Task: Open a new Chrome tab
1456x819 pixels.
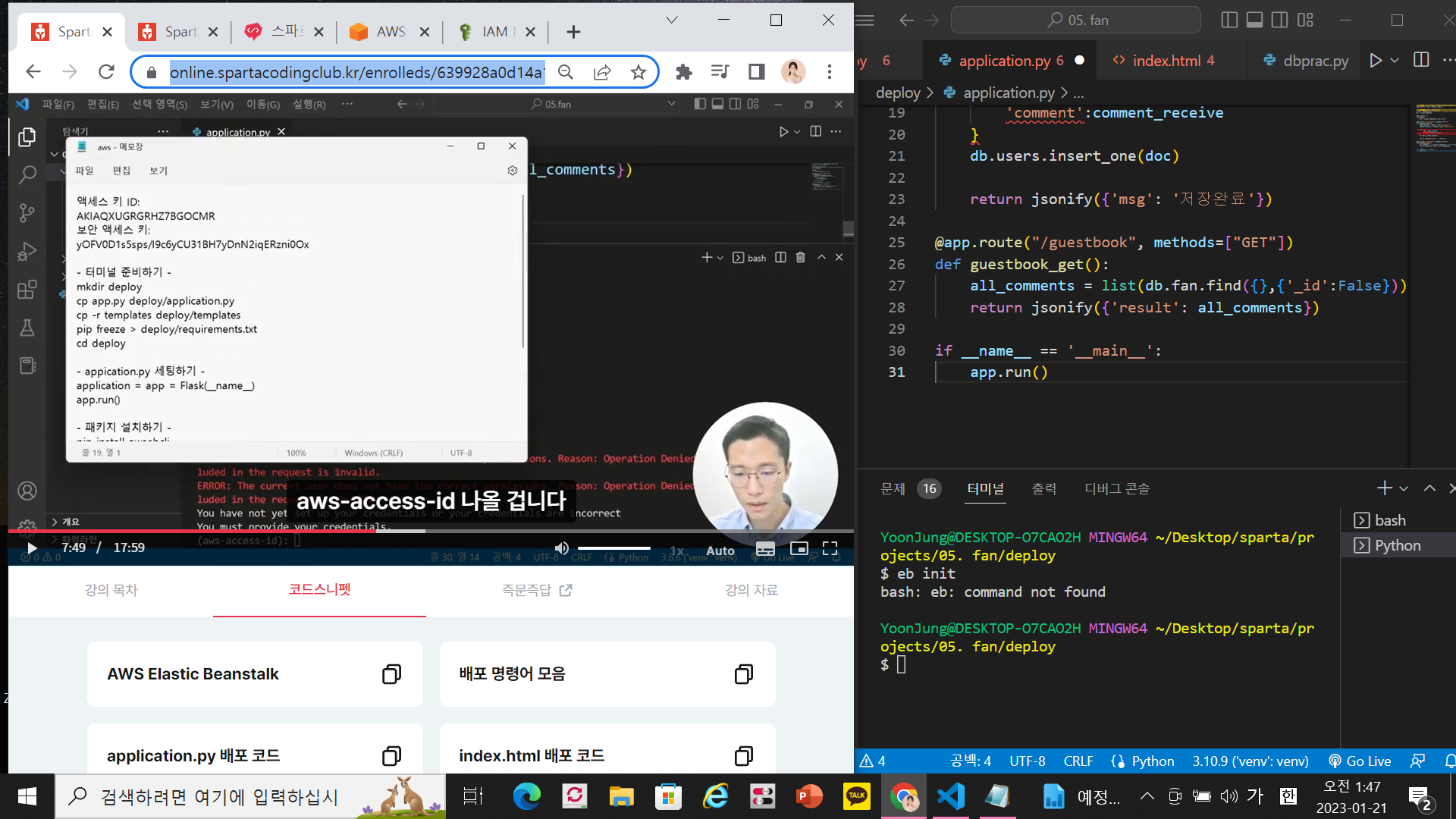Action: tap(573, 32)
